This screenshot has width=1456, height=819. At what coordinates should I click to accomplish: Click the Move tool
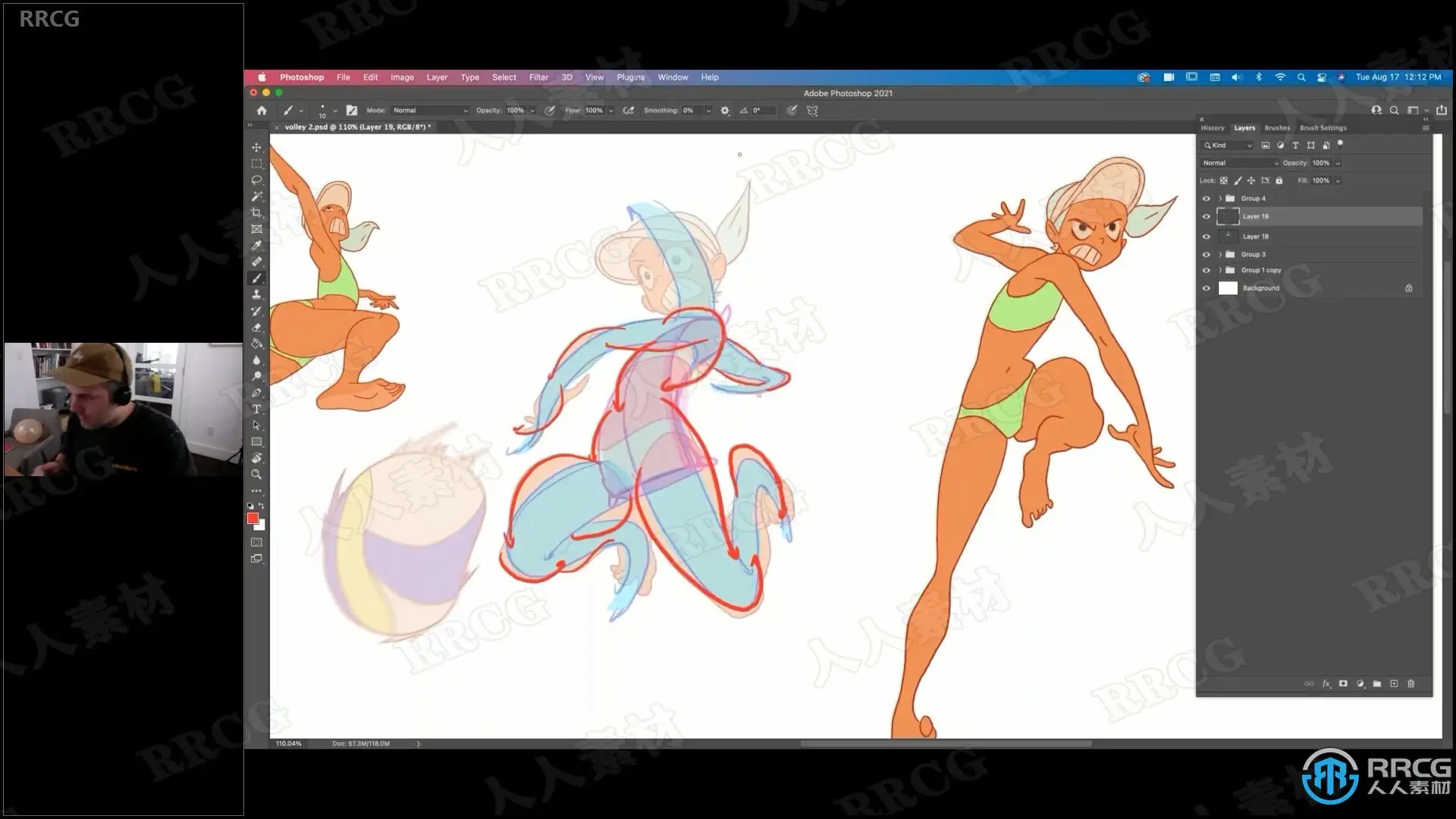coord(256,148)
